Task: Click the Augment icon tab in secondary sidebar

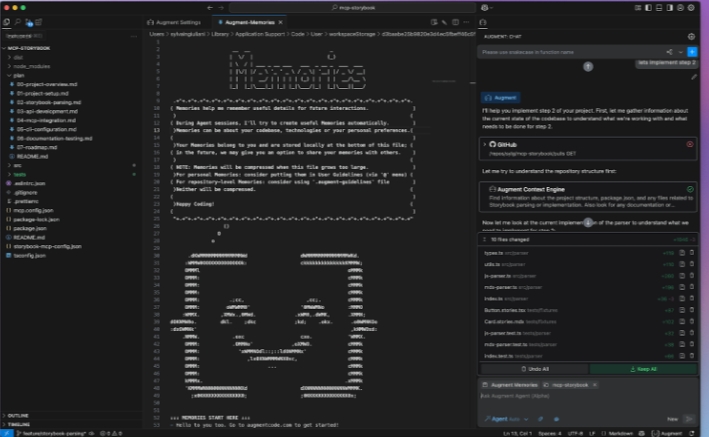Action: (483, 22)
